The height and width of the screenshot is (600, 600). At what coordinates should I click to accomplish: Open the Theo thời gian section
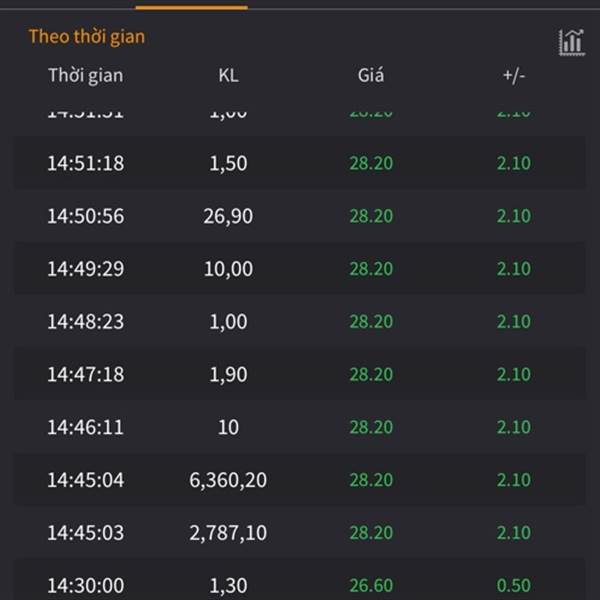(x=87, y=37)
